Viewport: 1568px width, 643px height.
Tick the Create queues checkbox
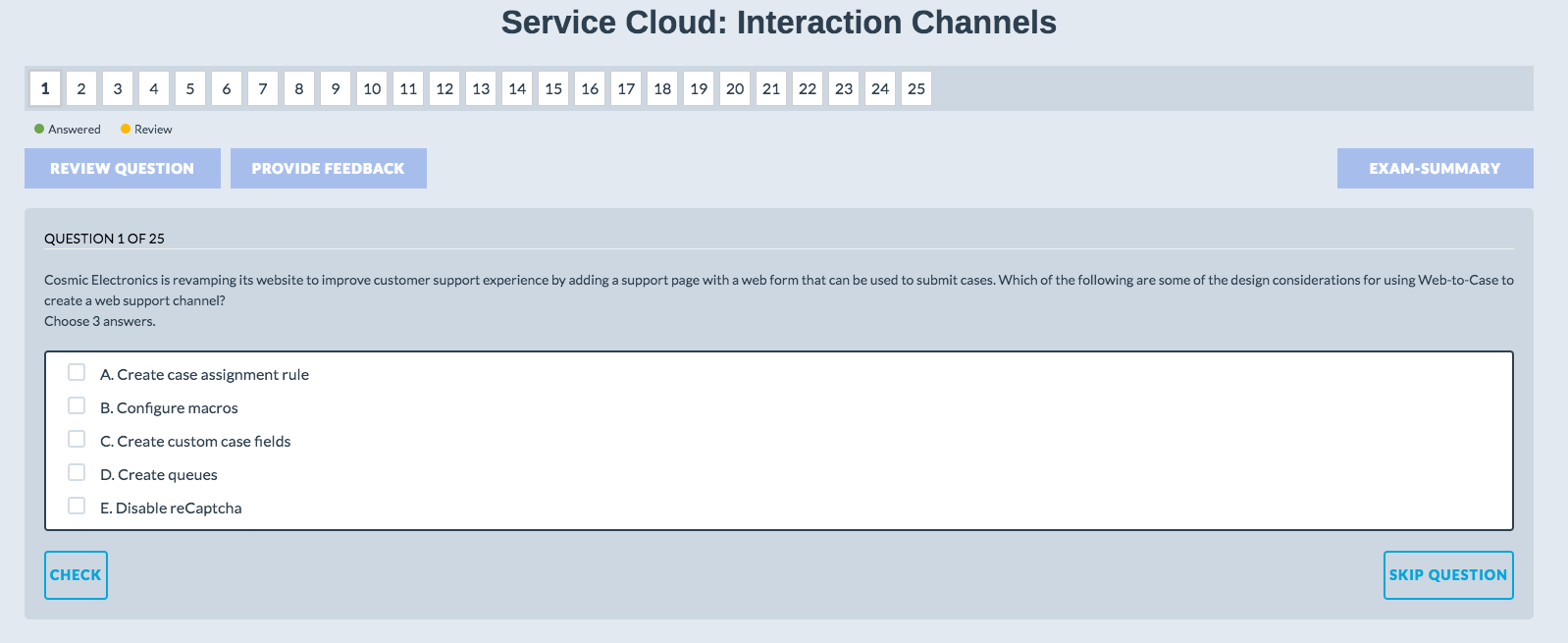(x=77, y=472)
